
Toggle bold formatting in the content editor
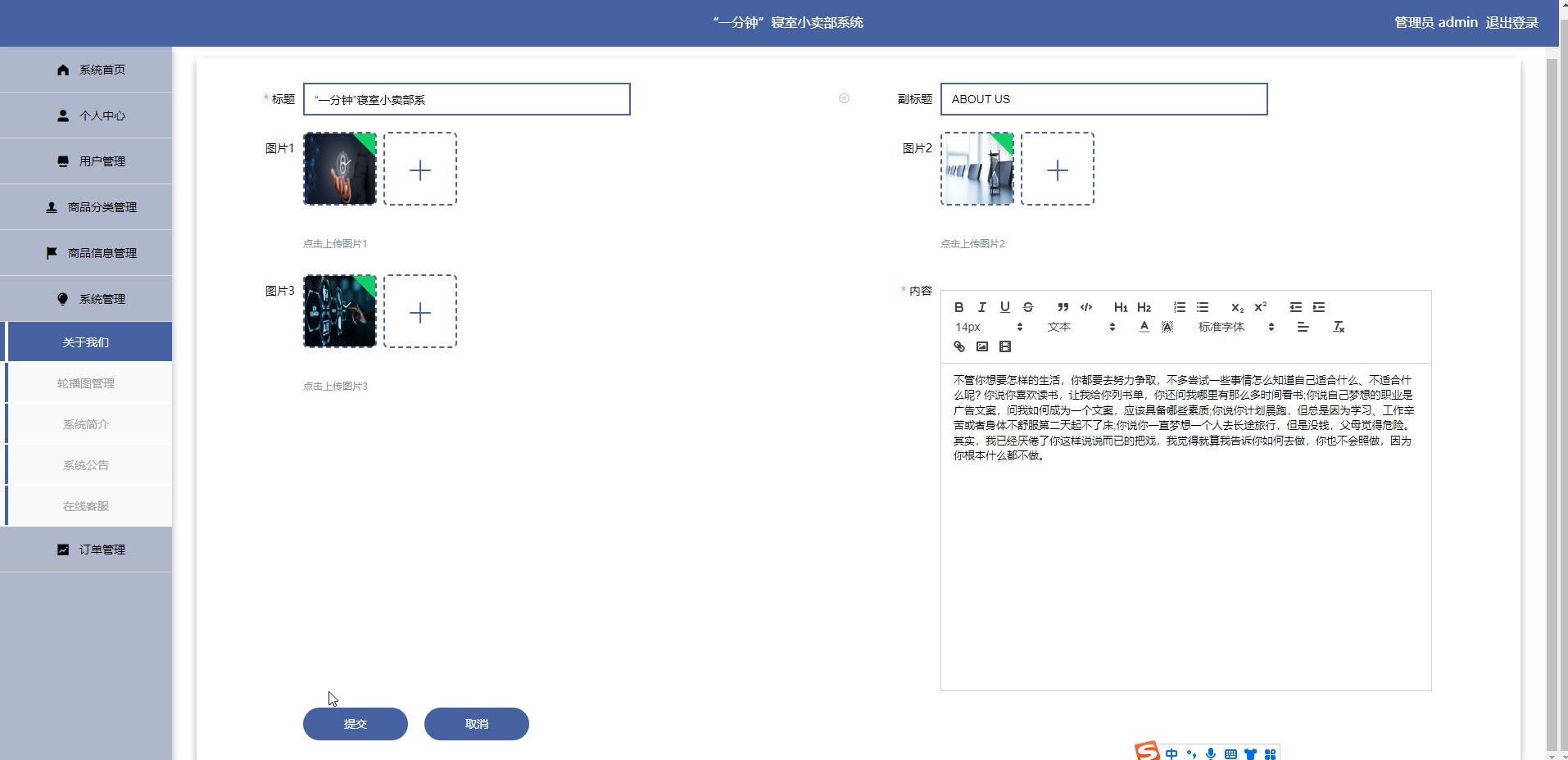pos(959,307)
